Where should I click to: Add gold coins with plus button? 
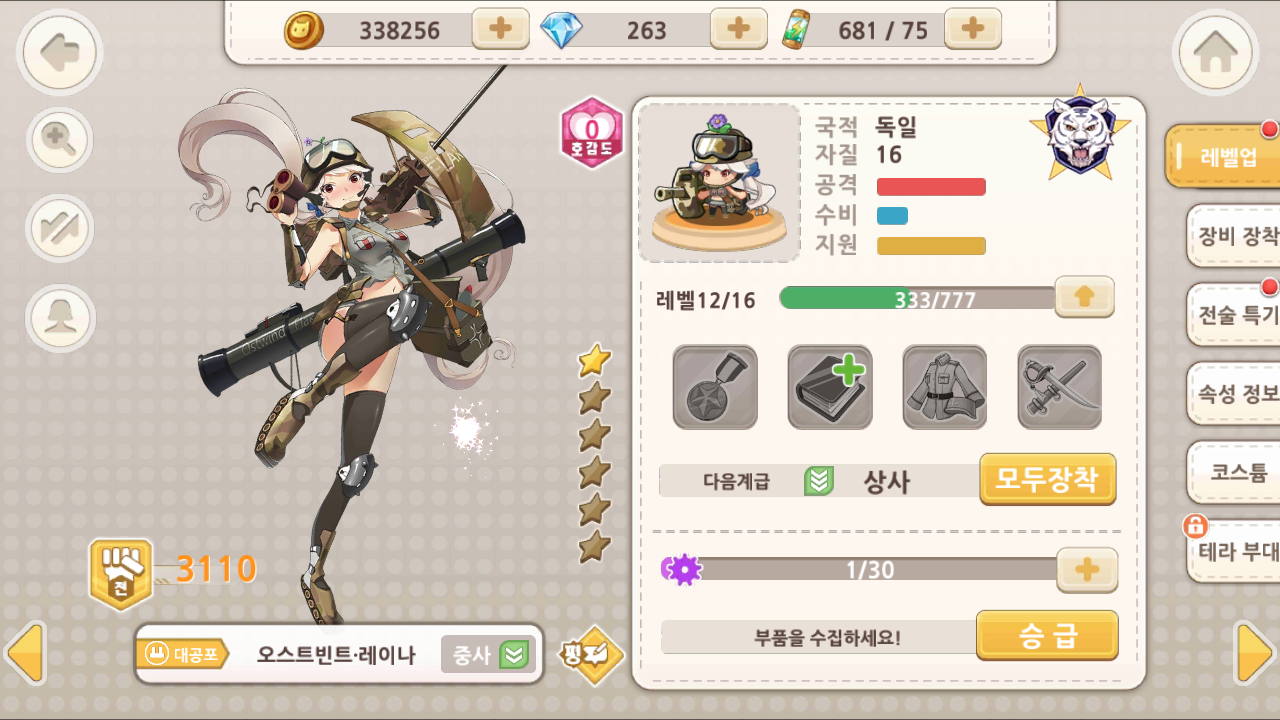501,29
